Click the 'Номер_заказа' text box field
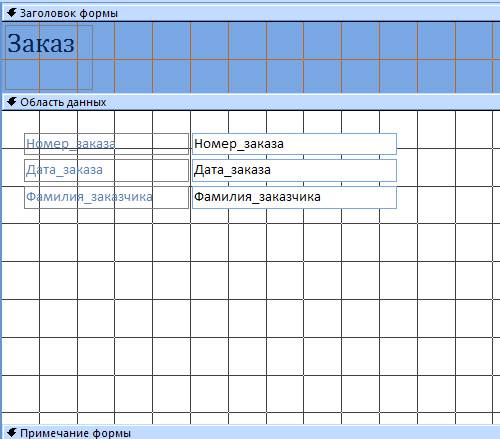500x439 pixels. (294, 144)
